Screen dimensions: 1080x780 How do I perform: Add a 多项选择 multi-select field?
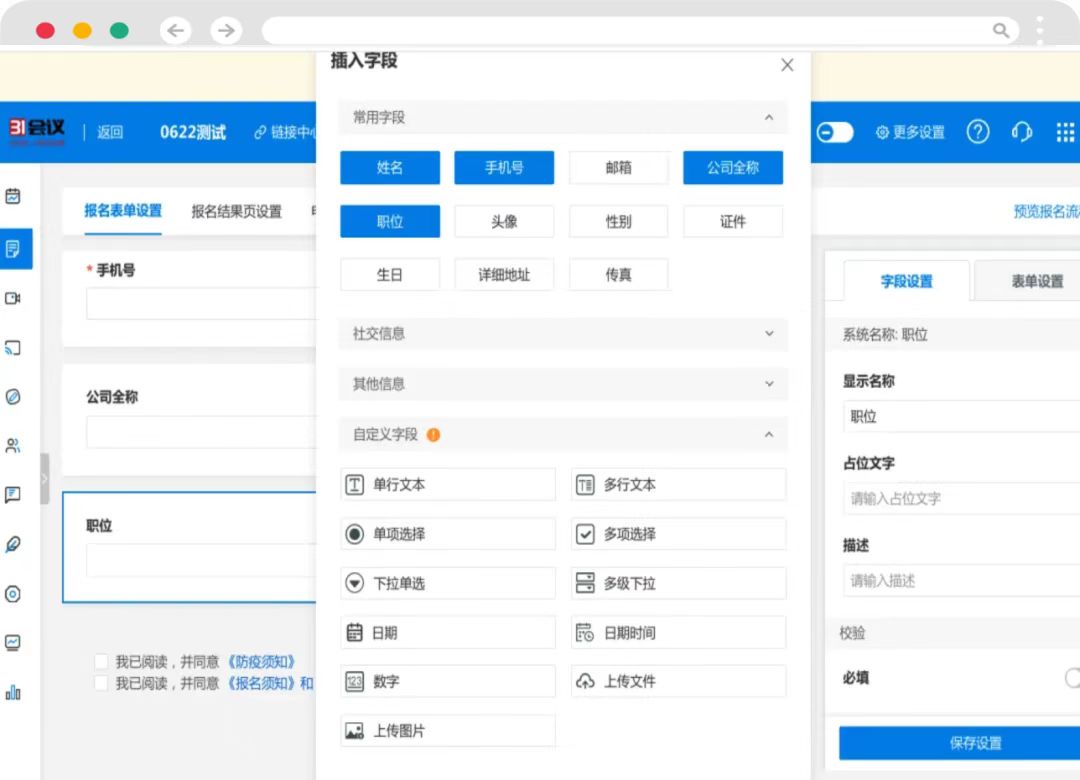678,533
